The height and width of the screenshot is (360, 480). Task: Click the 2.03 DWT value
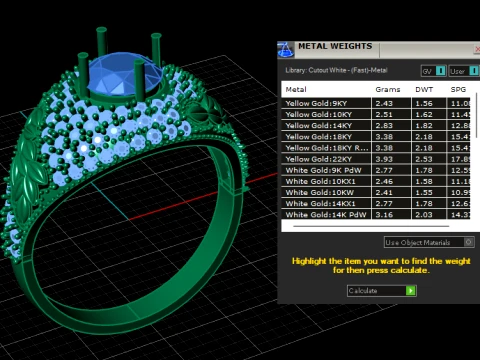coord(424,215)
